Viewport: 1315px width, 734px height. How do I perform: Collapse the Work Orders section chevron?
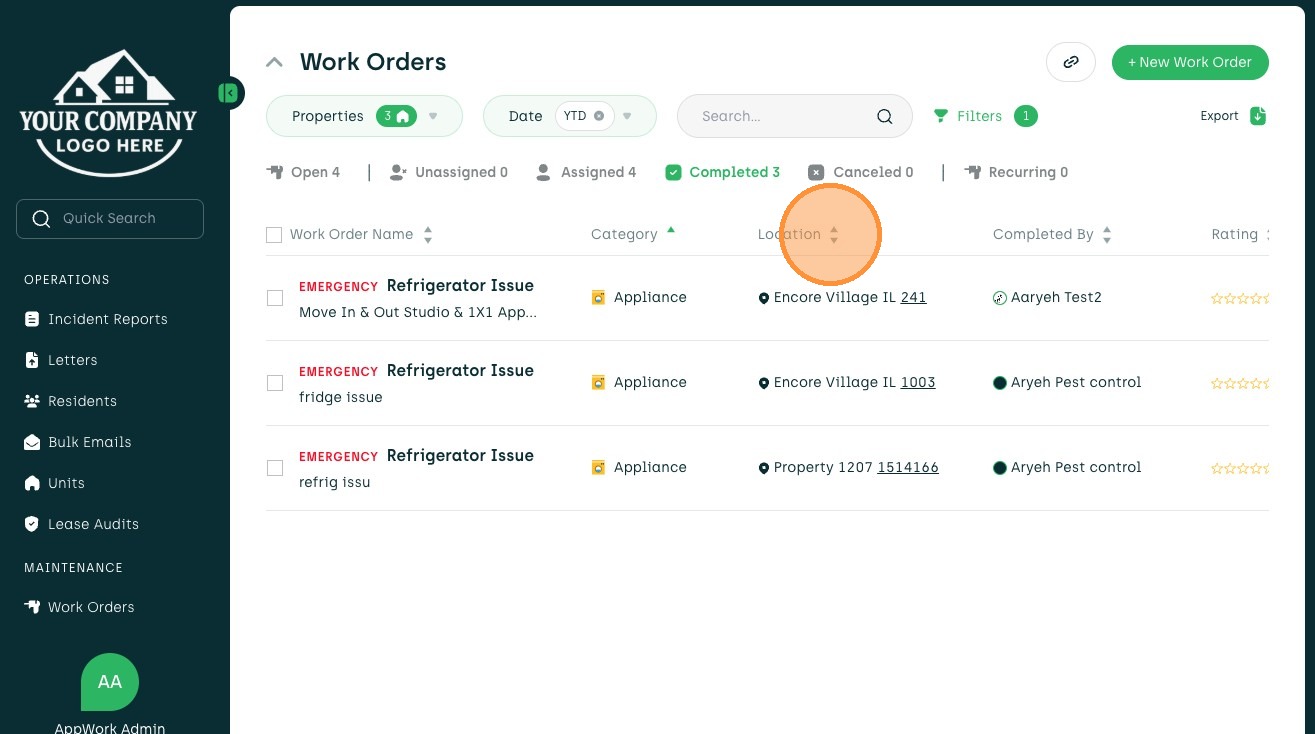274,62
